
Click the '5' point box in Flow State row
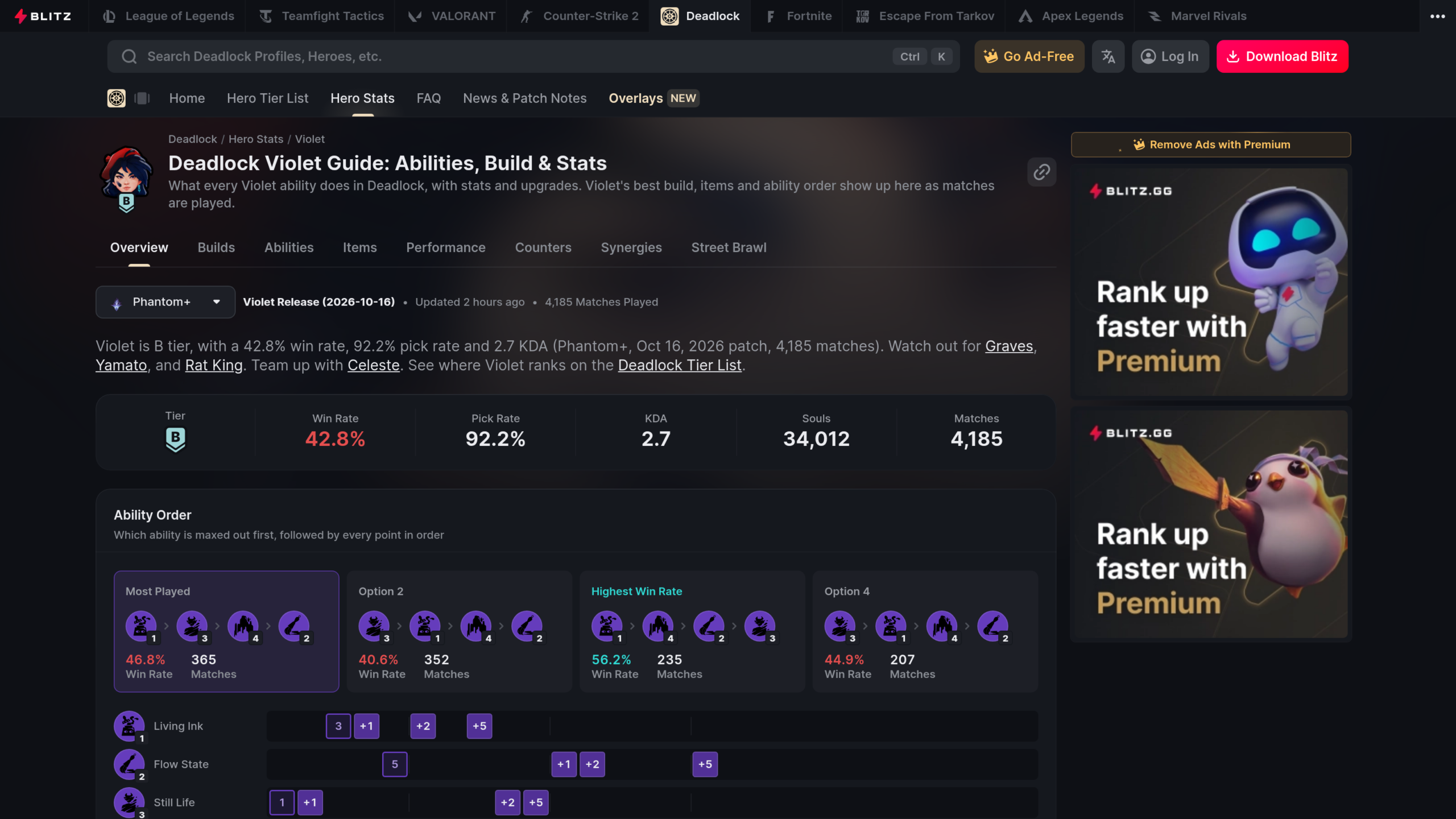pyautogui.click(x=395, y=764)
